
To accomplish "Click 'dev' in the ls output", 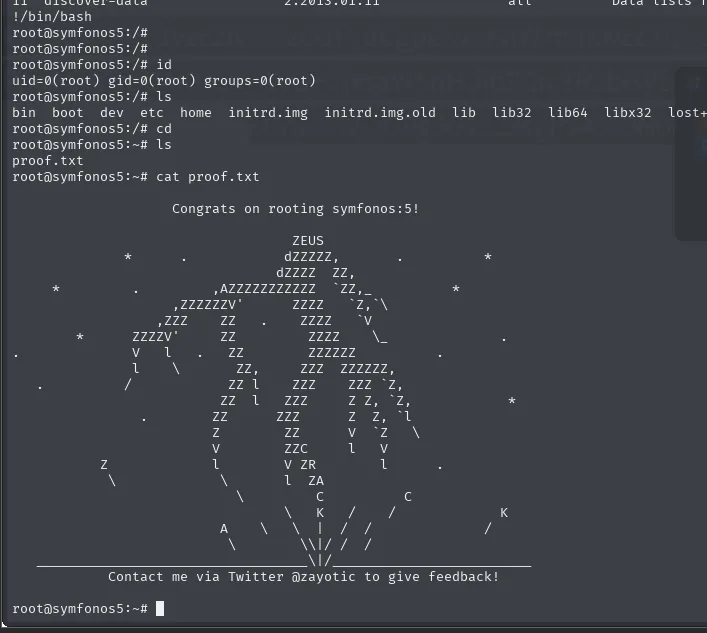I will [112, 113].
